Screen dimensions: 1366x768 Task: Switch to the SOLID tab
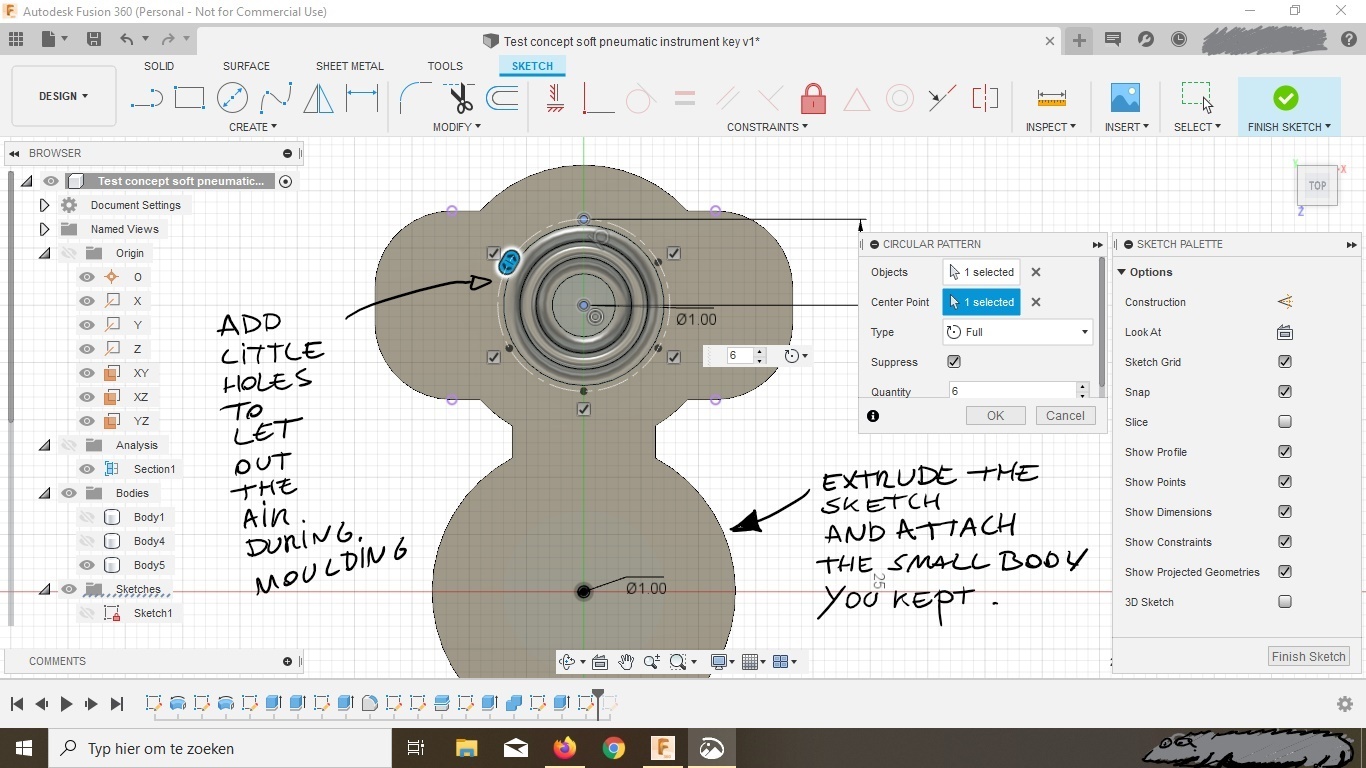(x=159, y=66)
